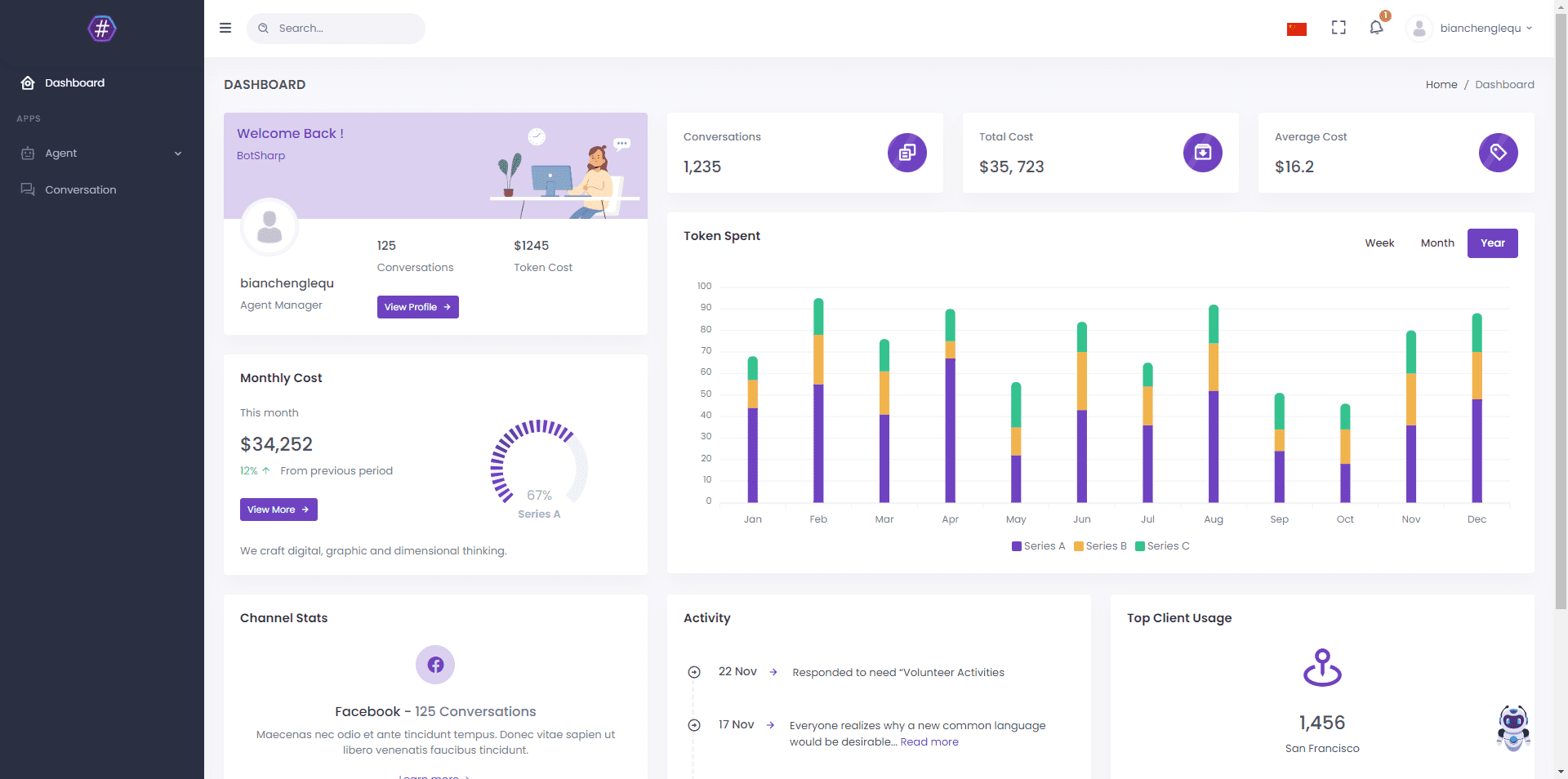Click the 22 Nov activity circle icon
Screen dimensions: 1568x779
click(x=694, y=672)
